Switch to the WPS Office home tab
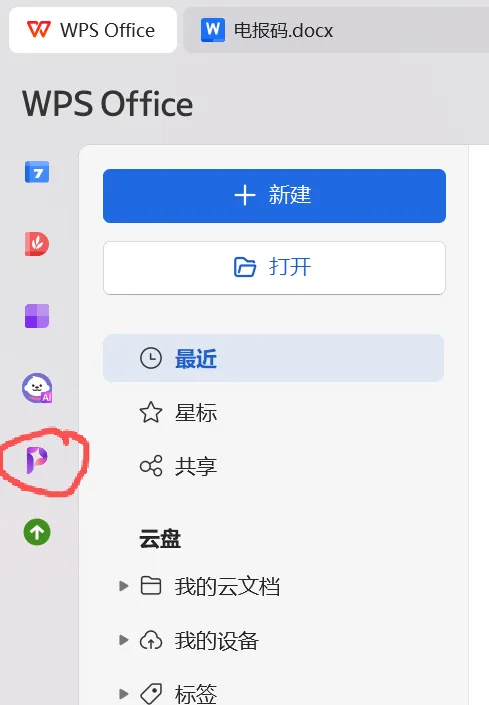The width and height of the screenshot is (489, 705). 93,30
